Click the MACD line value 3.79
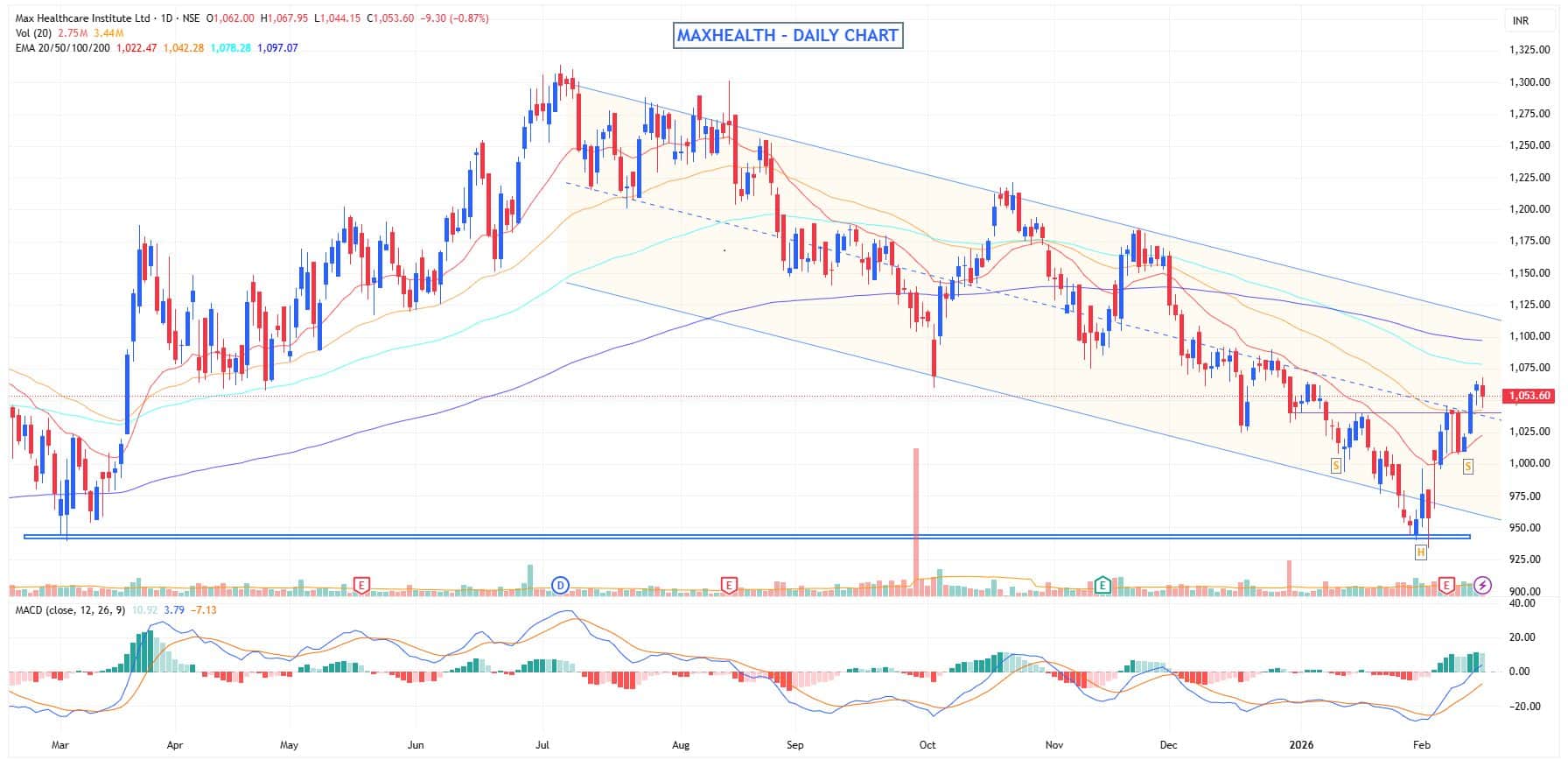This screenshot has width=1568, height=760. (174, 609)
